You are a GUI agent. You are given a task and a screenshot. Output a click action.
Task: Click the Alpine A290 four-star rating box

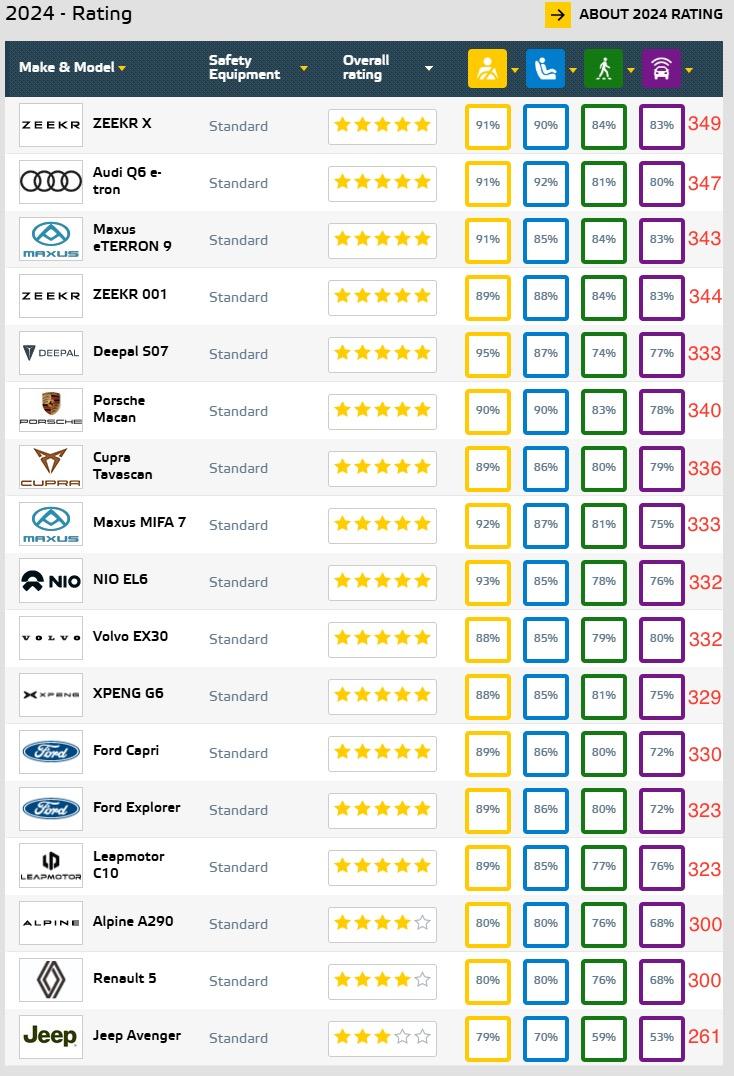[382, 923]
